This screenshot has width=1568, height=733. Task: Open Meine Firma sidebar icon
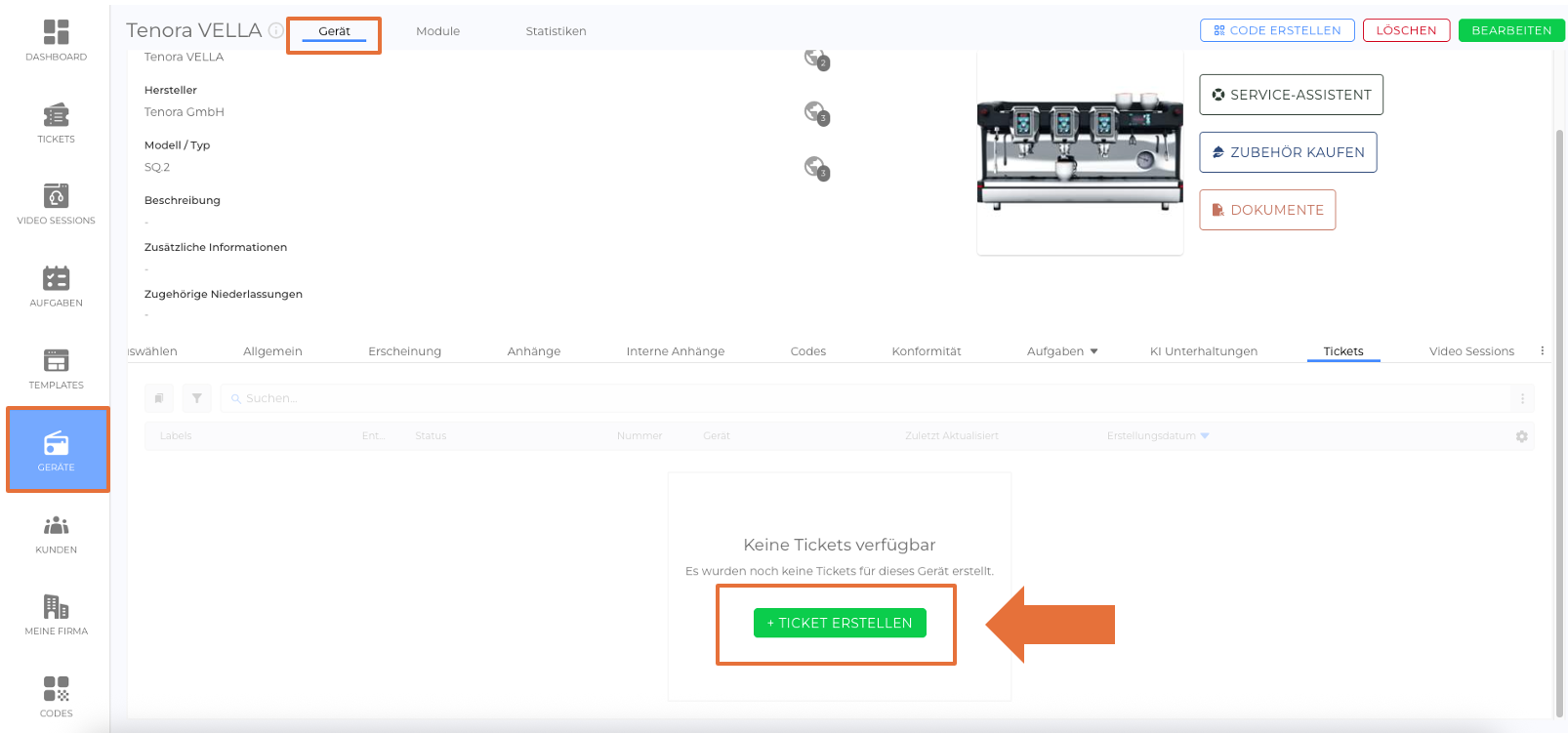[56, 615]
